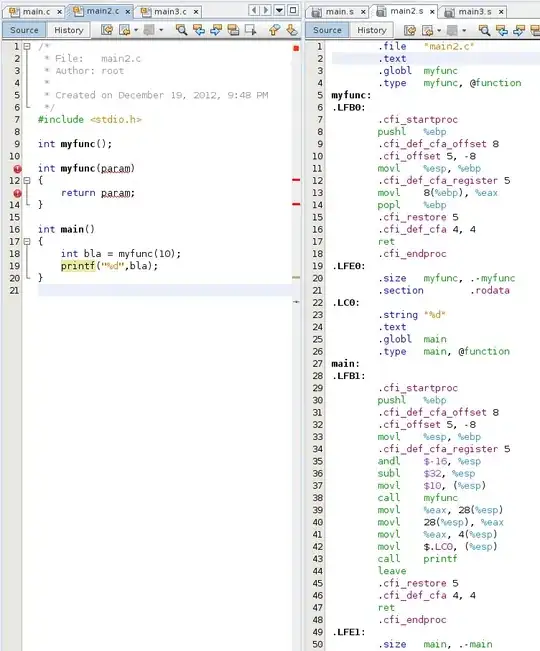Switch to the main.s tab

tap(339, 12)
